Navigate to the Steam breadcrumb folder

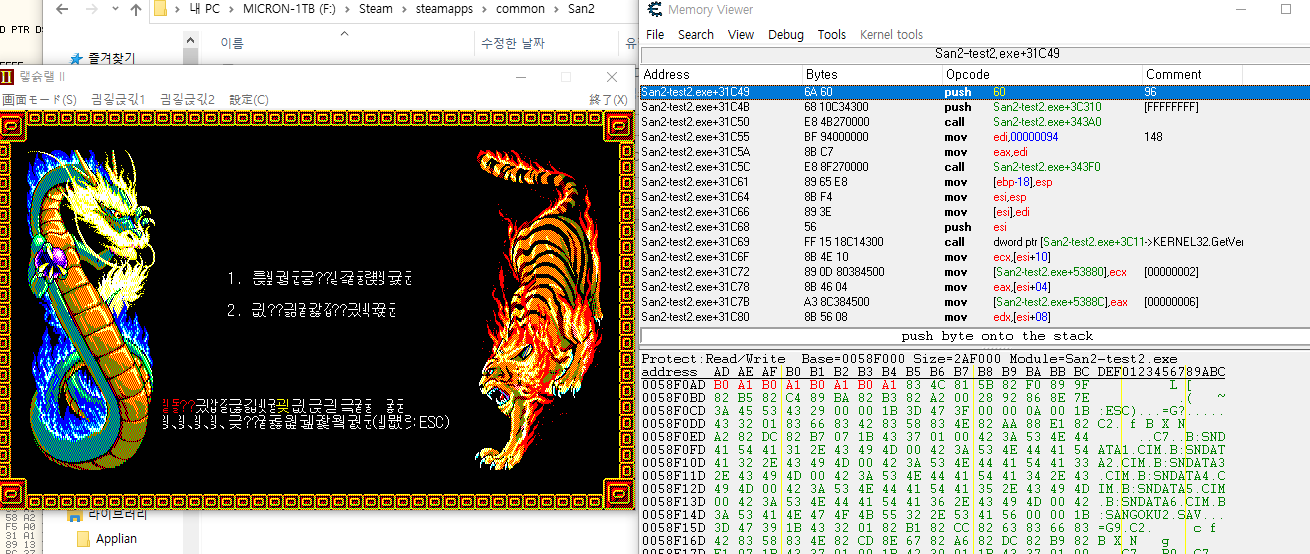coord(376,9)
